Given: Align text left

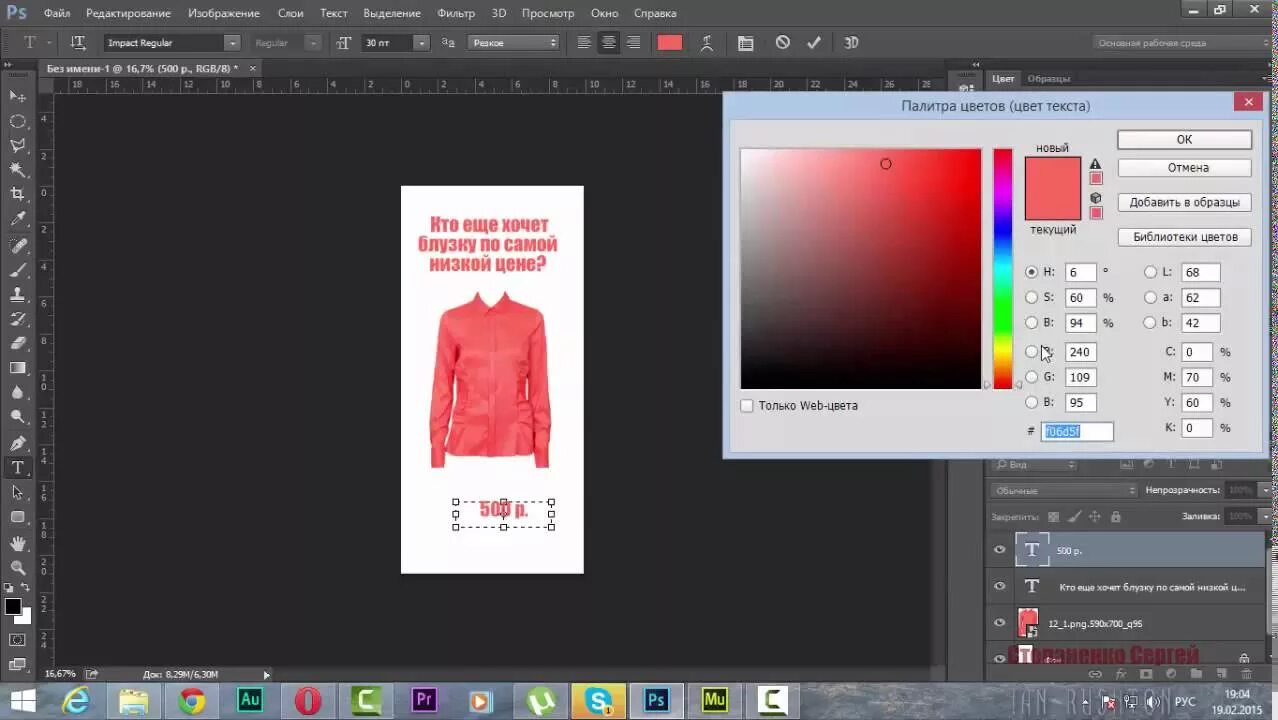Looking at the screenshot, I should (585, 43).
